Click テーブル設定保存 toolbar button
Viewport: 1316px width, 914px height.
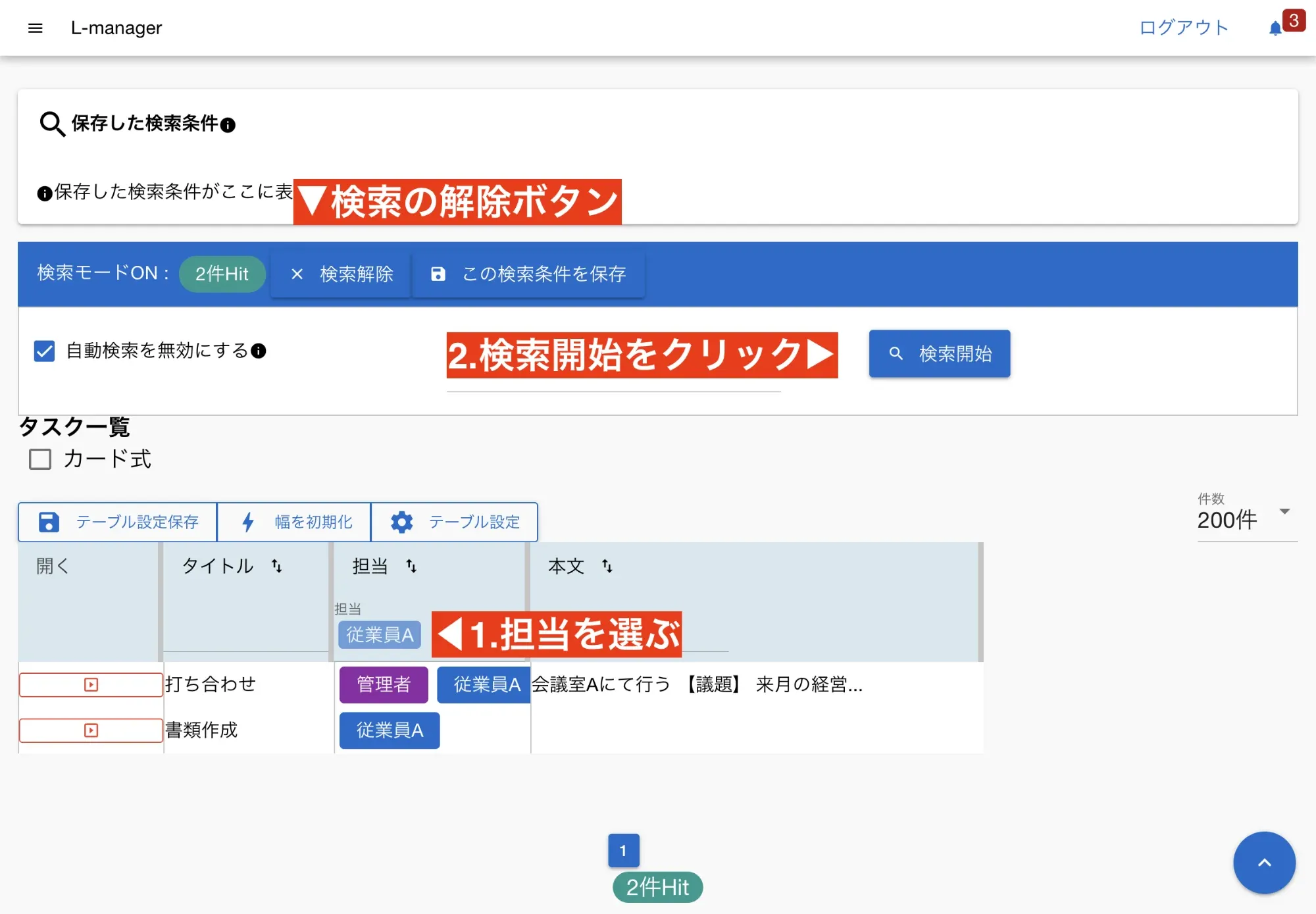[x=118, y=522]
